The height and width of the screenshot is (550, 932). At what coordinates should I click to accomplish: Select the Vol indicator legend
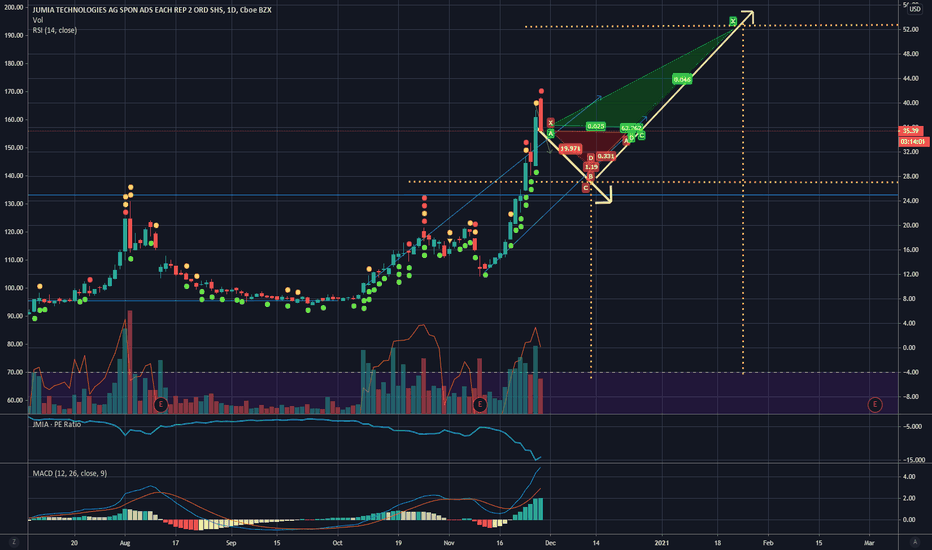(x=37, y=20)
